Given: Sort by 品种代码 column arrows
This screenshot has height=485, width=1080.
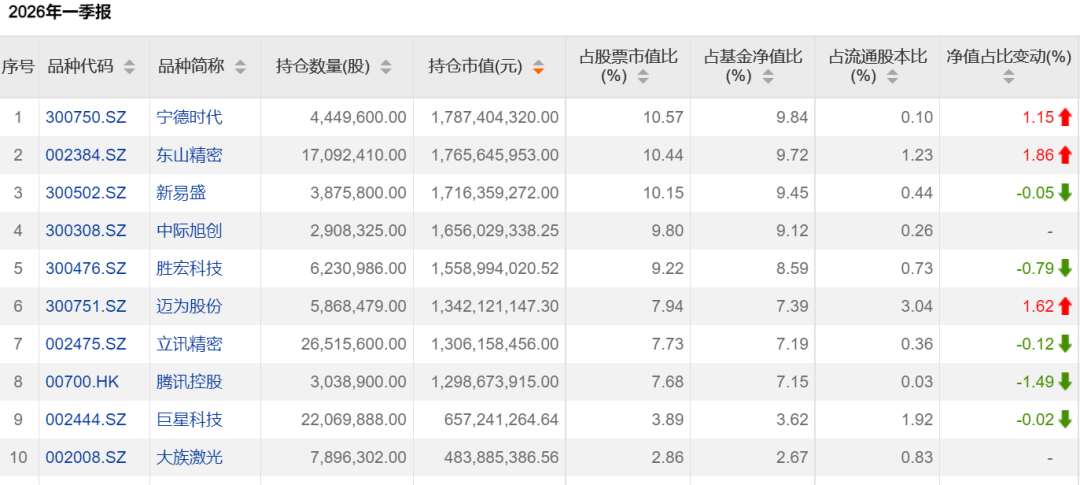Looking at the screenshot, I should coord(128,67).
